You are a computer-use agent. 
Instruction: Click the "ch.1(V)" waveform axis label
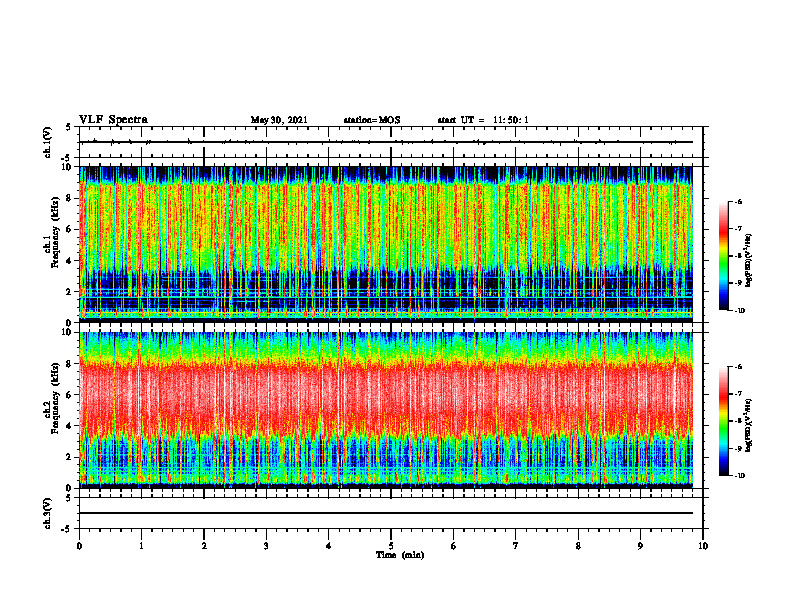click(47, 142)
